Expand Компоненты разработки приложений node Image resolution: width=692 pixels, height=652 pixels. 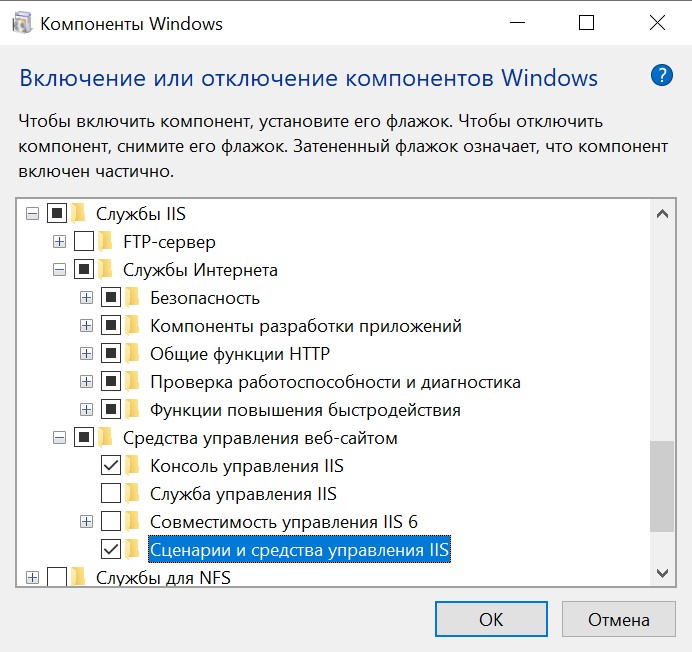click(86, 326)
